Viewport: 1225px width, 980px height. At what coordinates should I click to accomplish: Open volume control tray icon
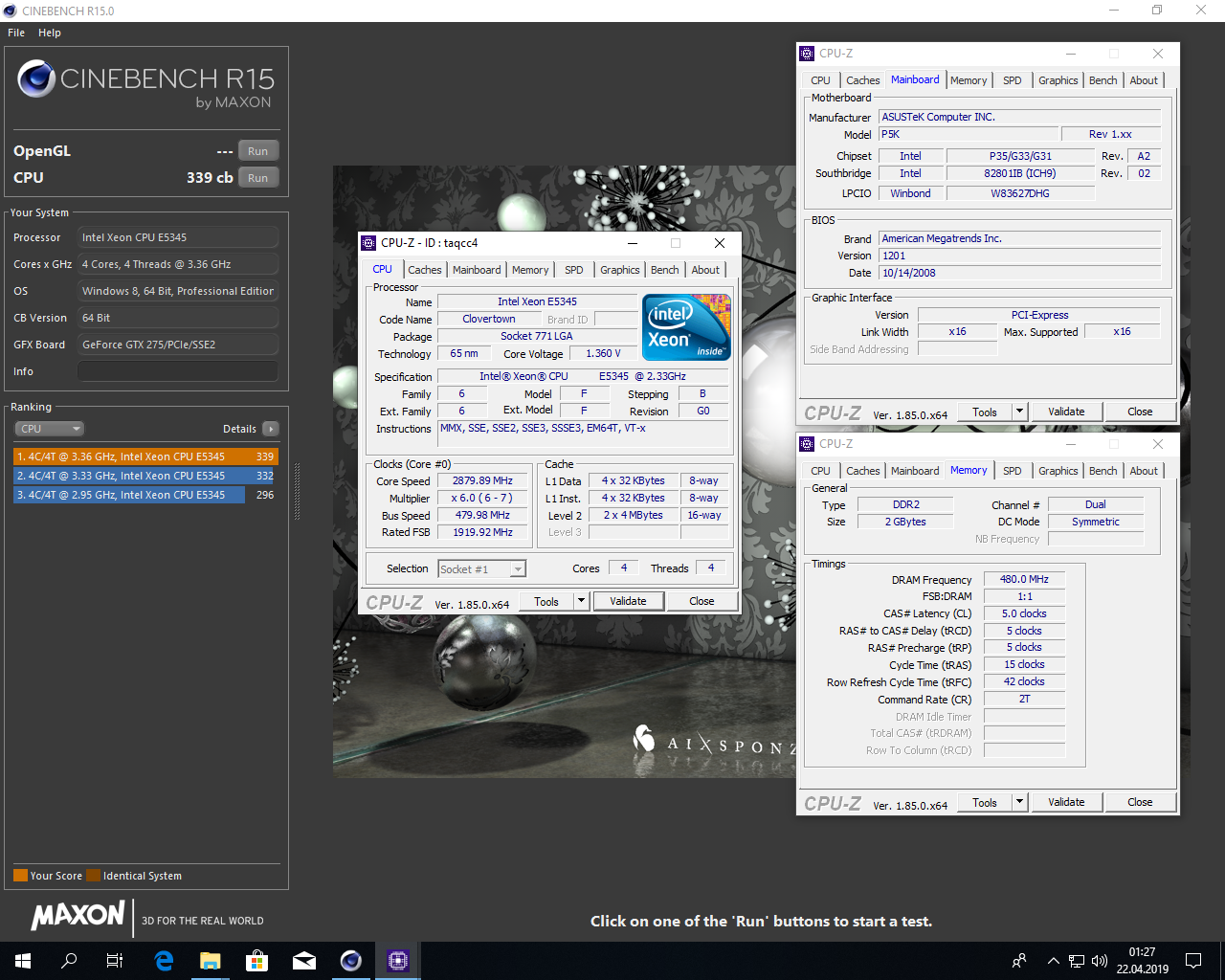coord(1100,961)
